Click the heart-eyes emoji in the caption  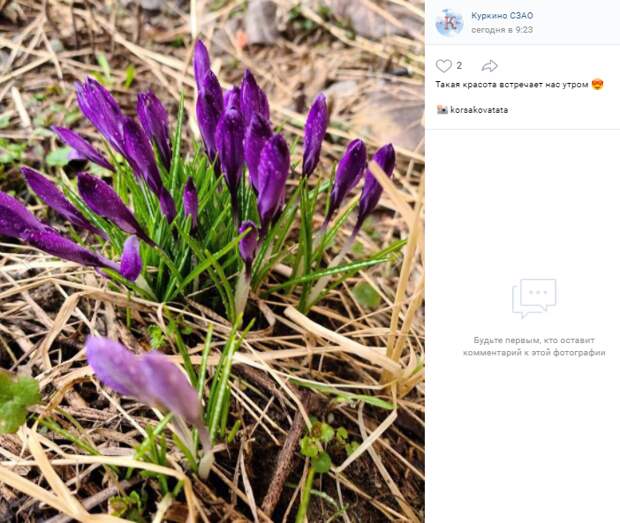click(x=597, y=84)
